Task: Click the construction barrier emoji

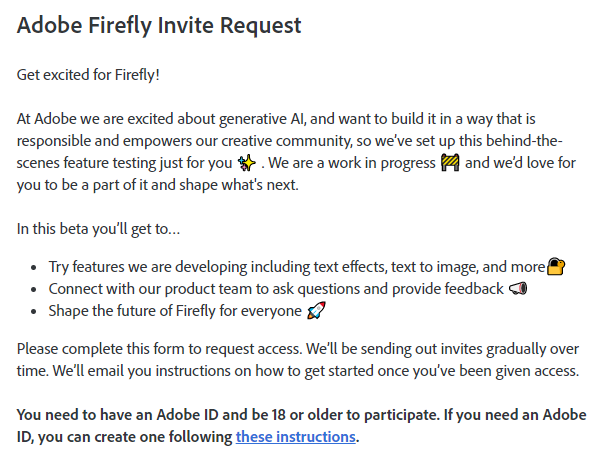Action: pos(450,163)
